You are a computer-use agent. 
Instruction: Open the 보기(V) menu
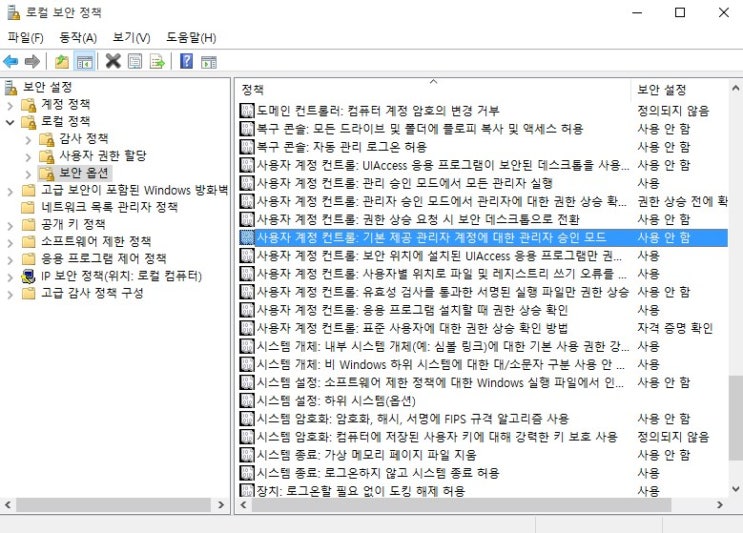pos(131,38)
